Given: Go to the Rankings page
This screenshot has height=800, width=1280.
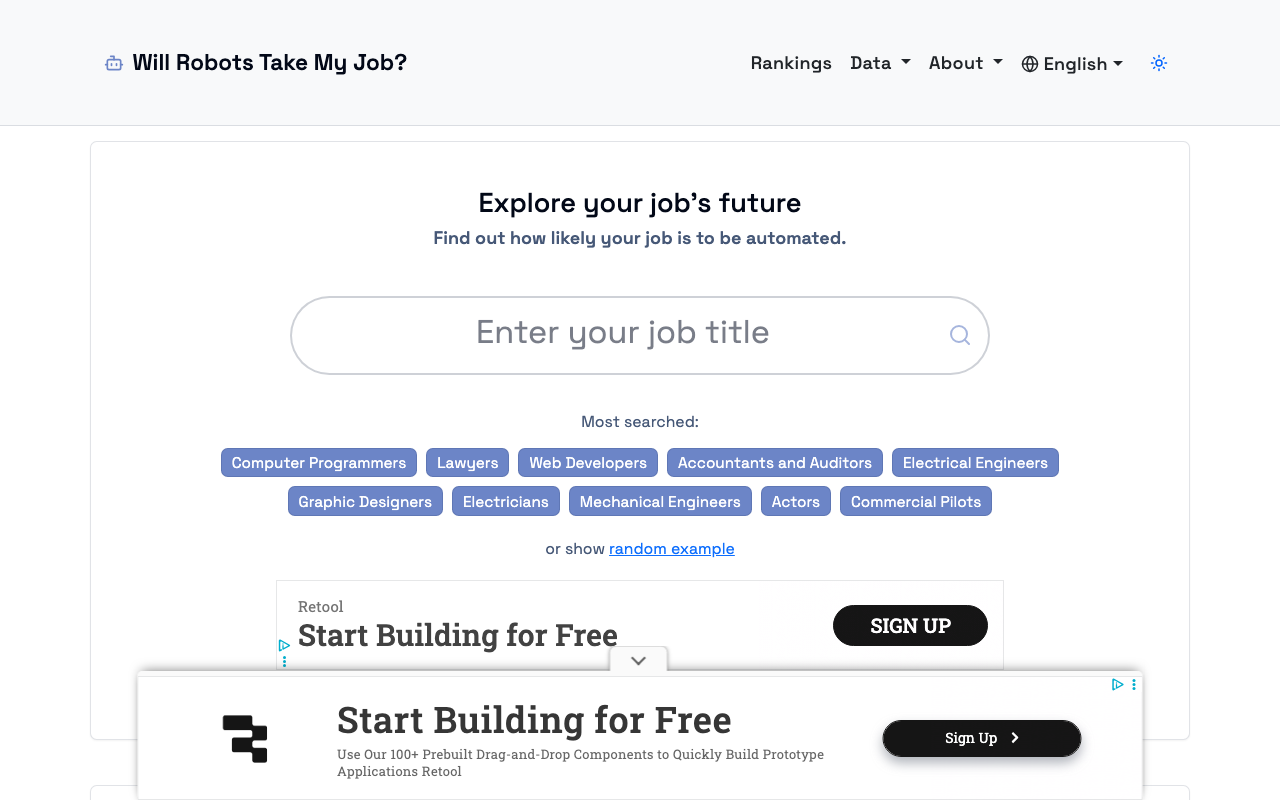Looking at the screenshot, I should click(x=791, y=62).
